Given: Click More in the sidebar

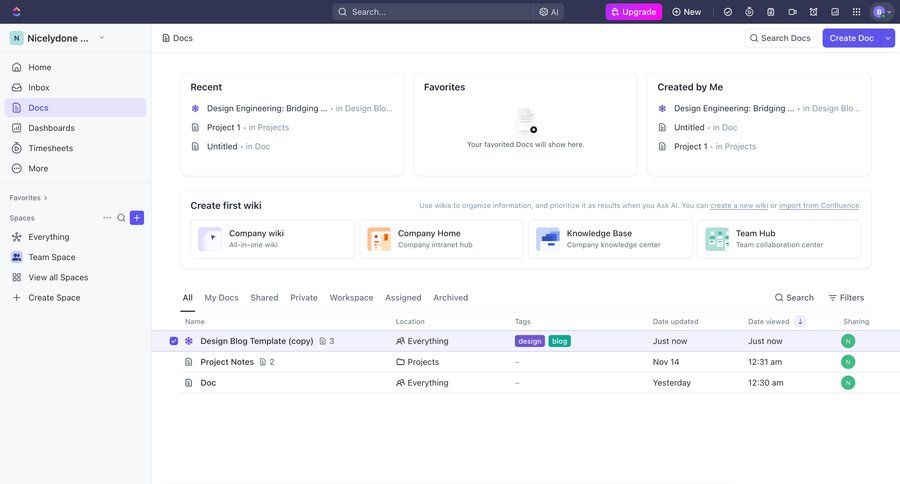Looking at the screenshot, I should pyautogui.click(x=76, y=168).
